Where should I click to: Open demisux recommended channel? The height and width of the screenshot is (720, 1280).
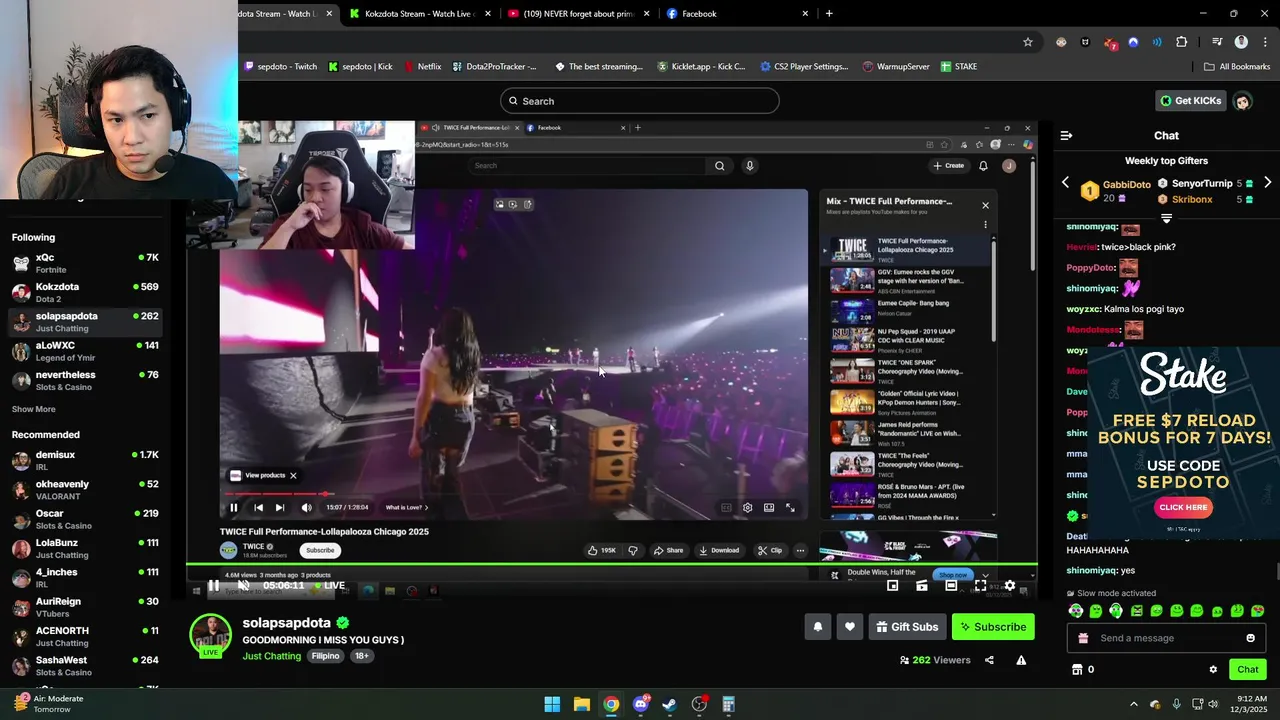[85, 460]
